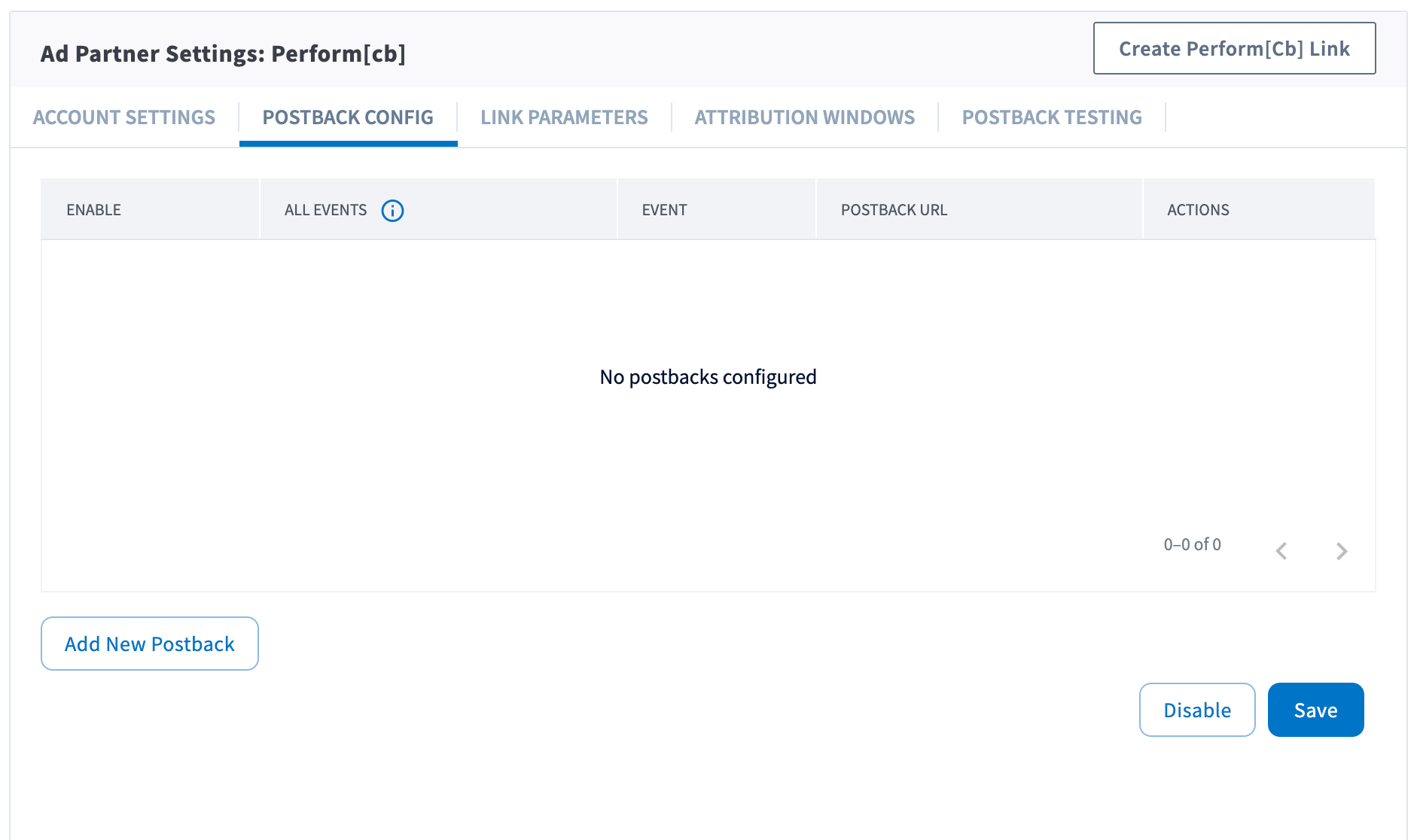Open the Link Parameters tab

(x=564, y=117)
